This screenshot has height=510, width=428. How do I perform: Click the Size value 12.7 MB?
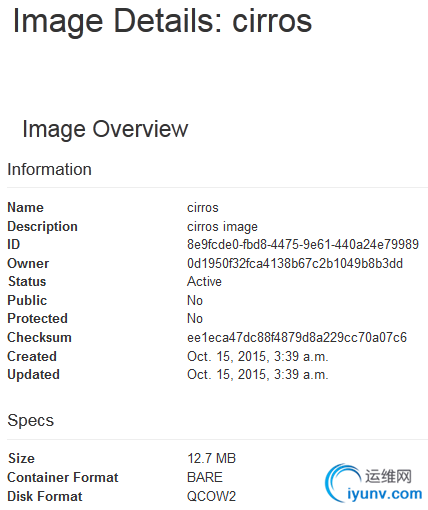(x=211, y=459)
